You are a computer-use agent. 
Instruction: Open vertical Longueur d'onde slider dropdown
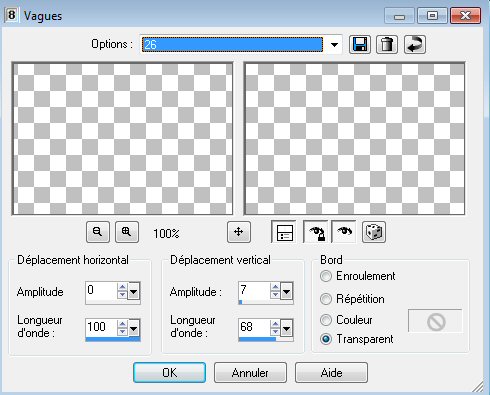coord(287,329)
